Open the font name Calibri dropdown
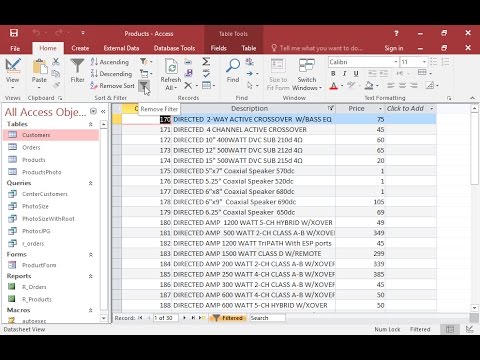This screenshot has width=480, height=360. coord(396,62)
